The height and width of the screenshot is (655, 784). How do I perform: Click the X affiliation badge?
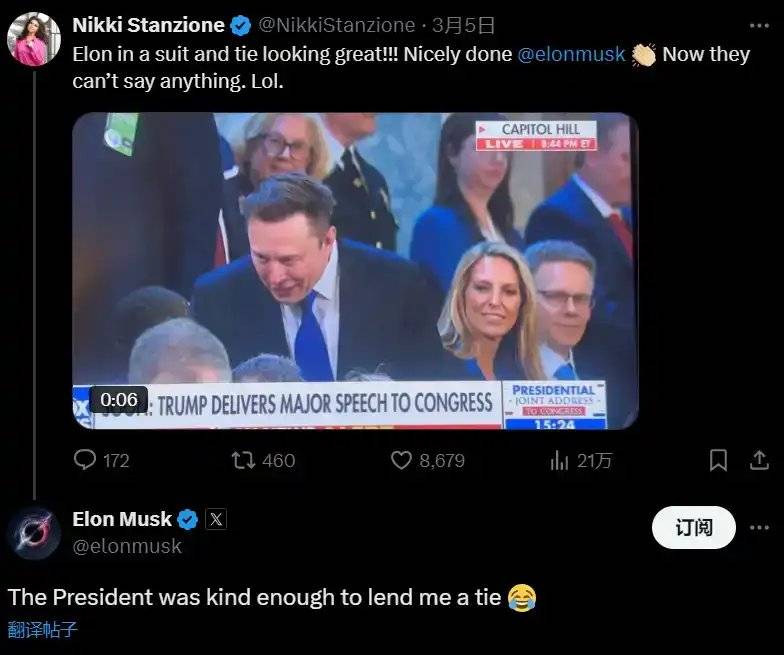216,519
